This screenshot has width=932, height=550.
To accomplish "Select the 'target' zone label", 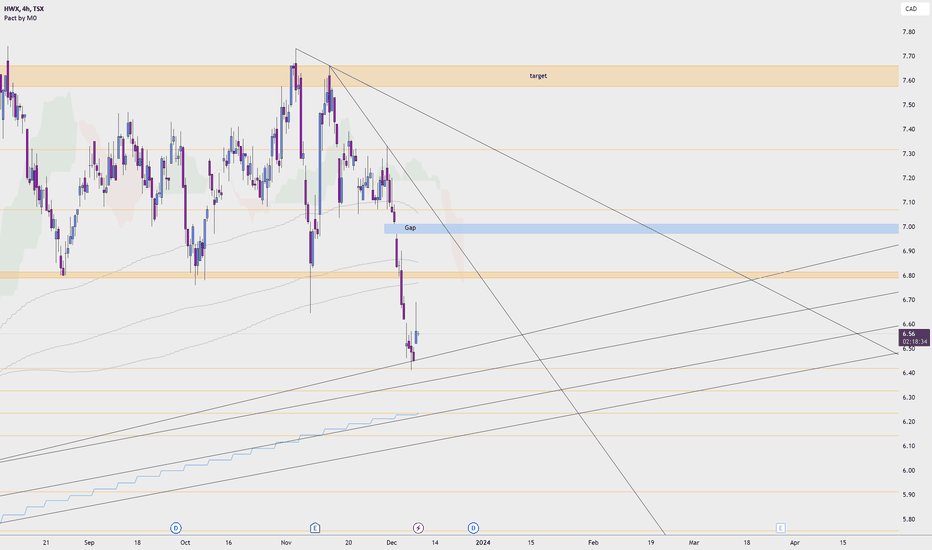I will pos(538,76).
